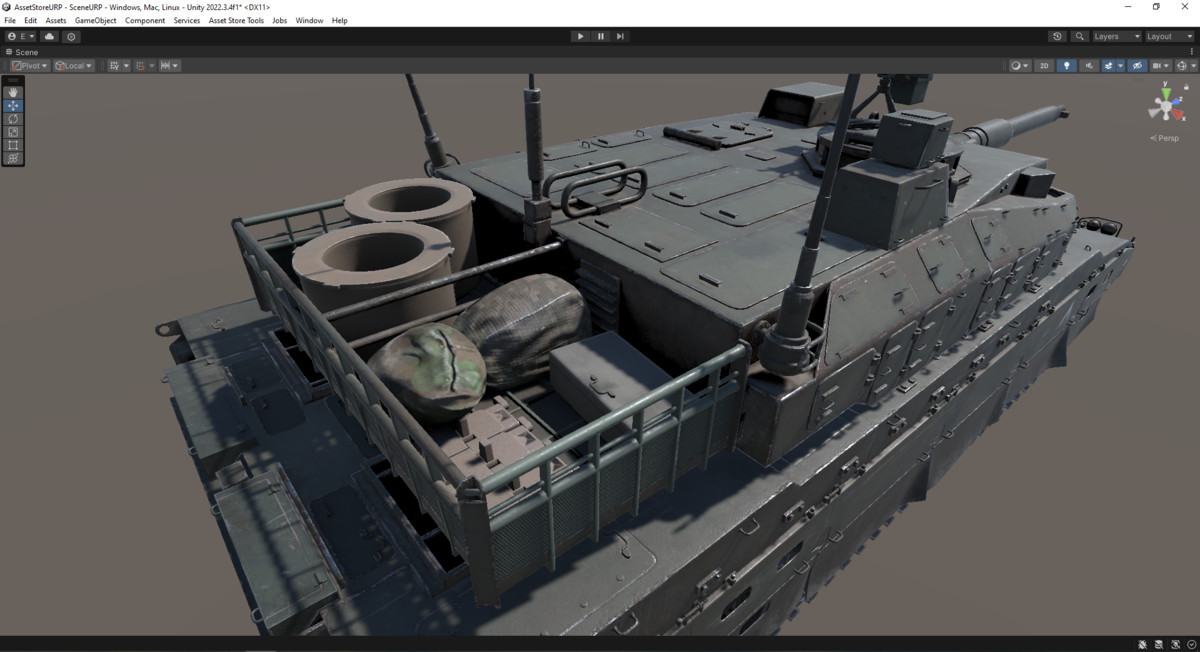Screen dimensions: 1200x652
Task: Open the shading mode dropdown in Scene view
Action: [1017, 65]
